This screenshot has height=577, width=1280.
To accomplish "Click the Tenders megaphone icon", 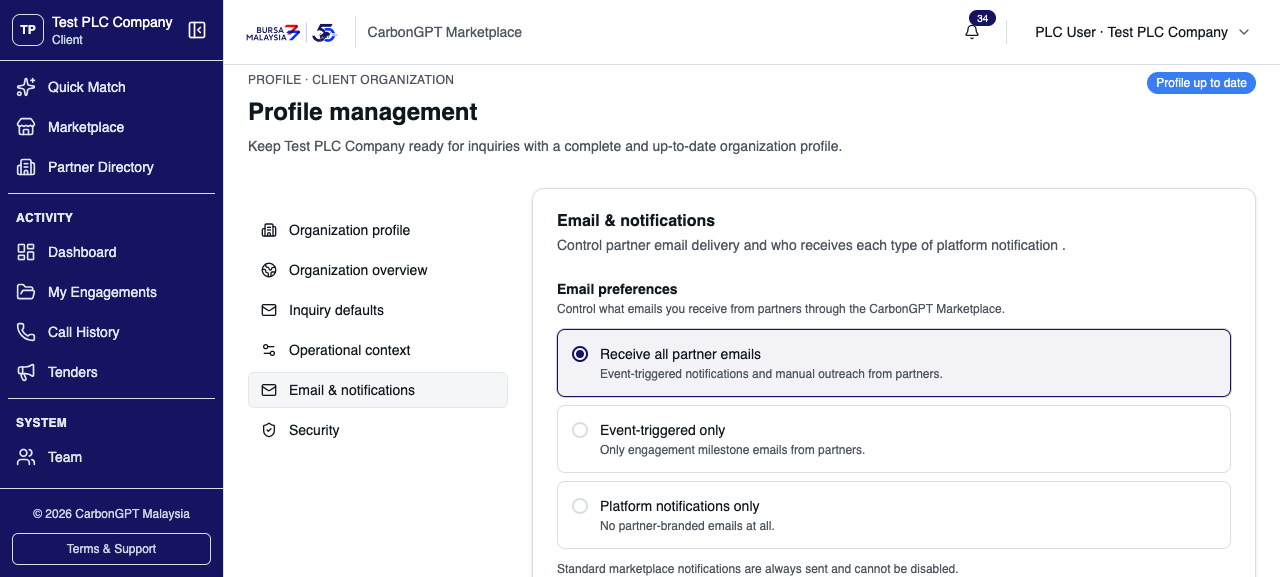I will (26, 372).
